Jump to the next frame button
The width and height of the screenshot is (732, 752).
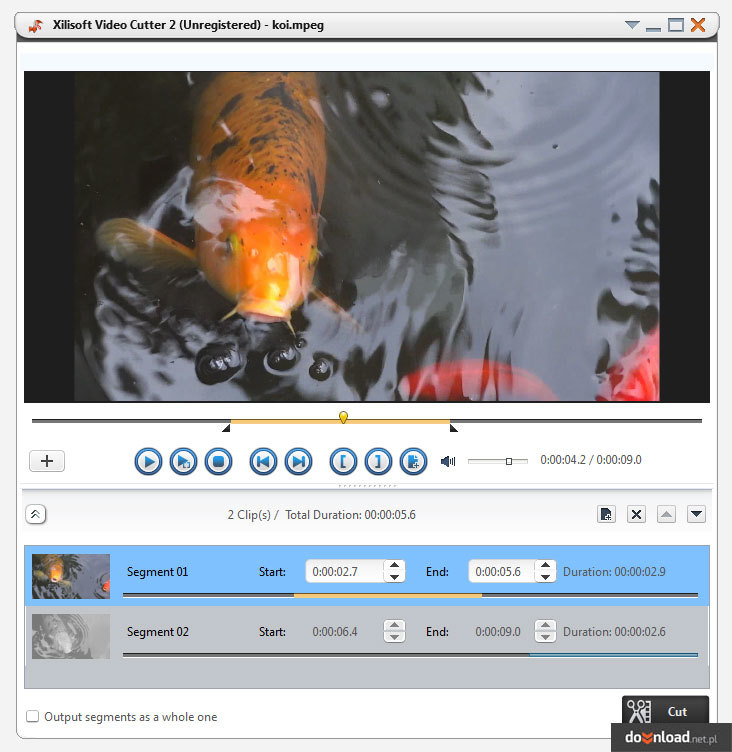298,461
